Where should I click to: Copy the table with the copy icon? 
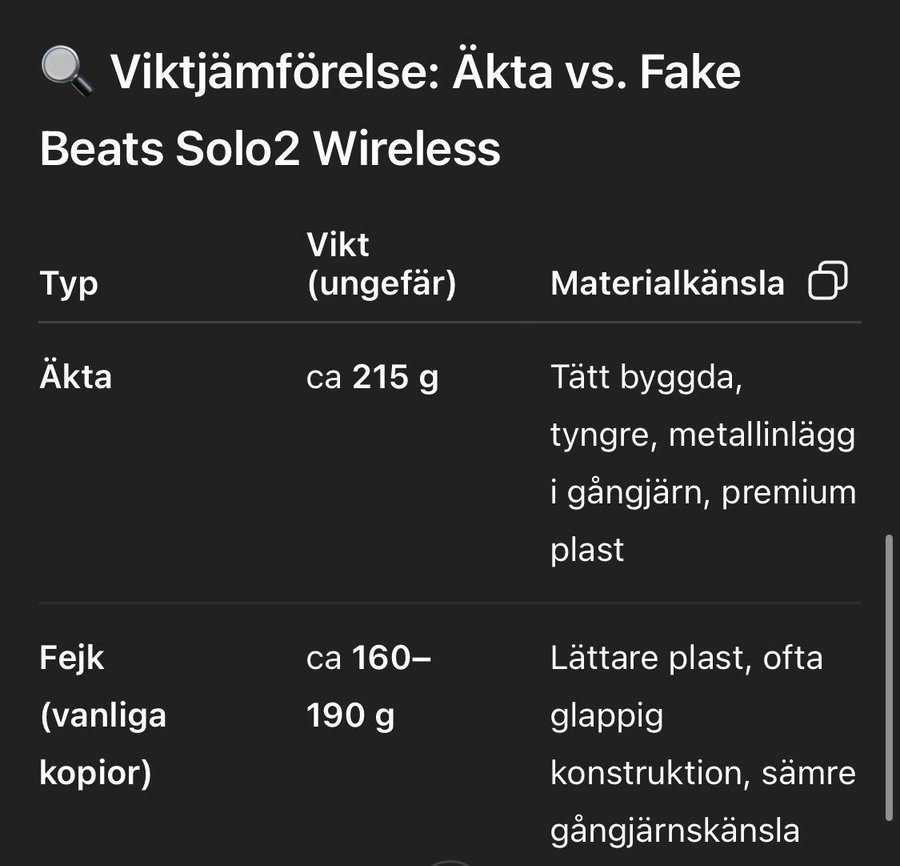(x=828, y=281)
